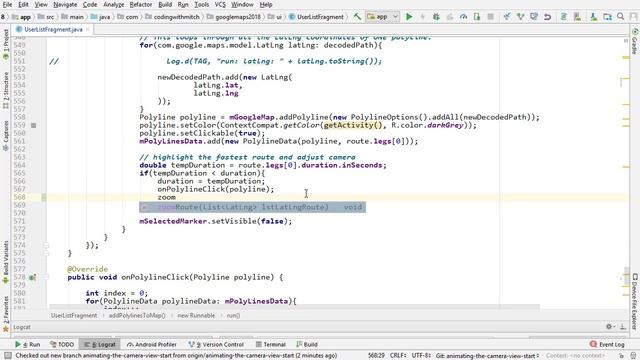The image size is (640, 360).
Task: Toggle the Captures tool window
Action: (x=6, y=136)
